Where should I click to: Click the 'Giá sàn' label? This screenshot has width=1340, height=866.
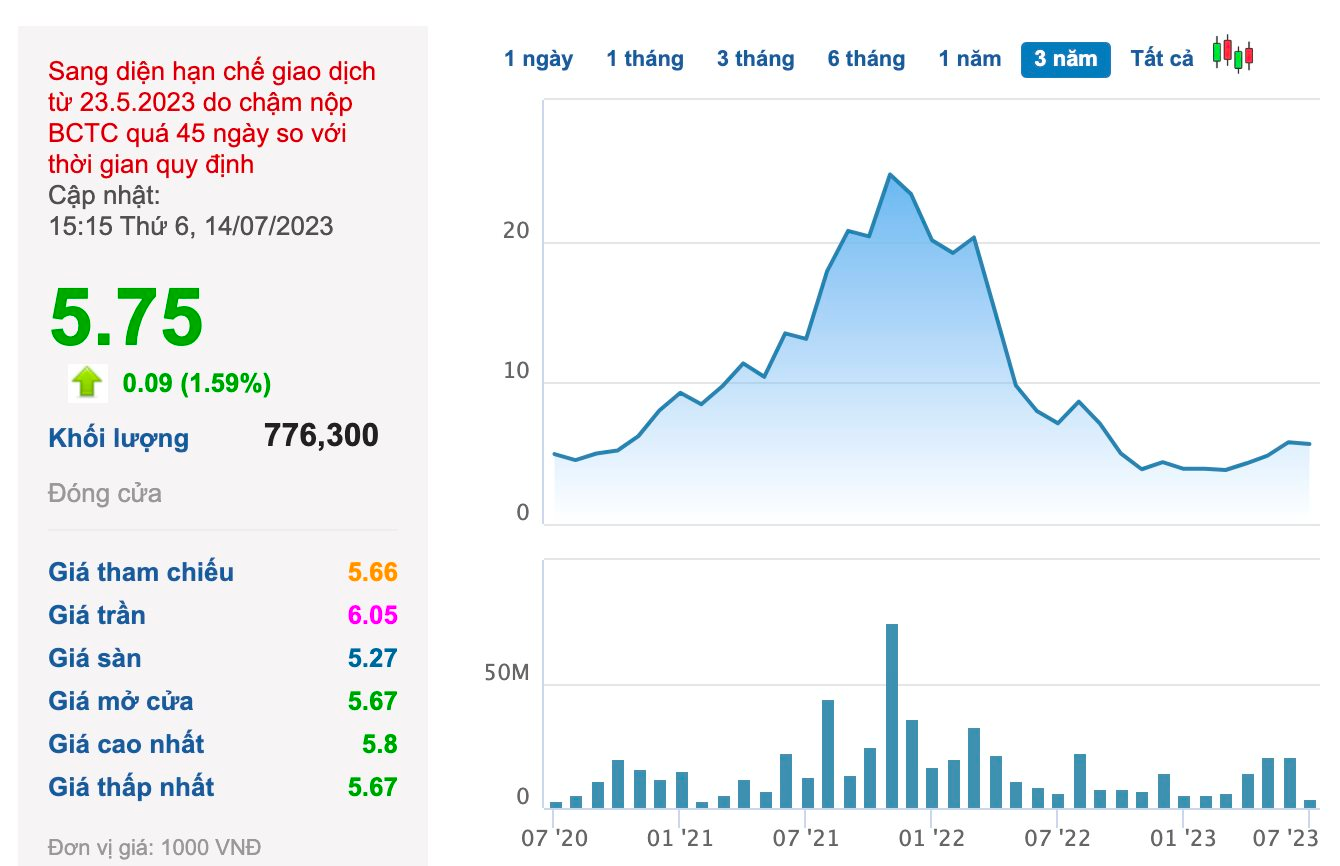(95, 658)
